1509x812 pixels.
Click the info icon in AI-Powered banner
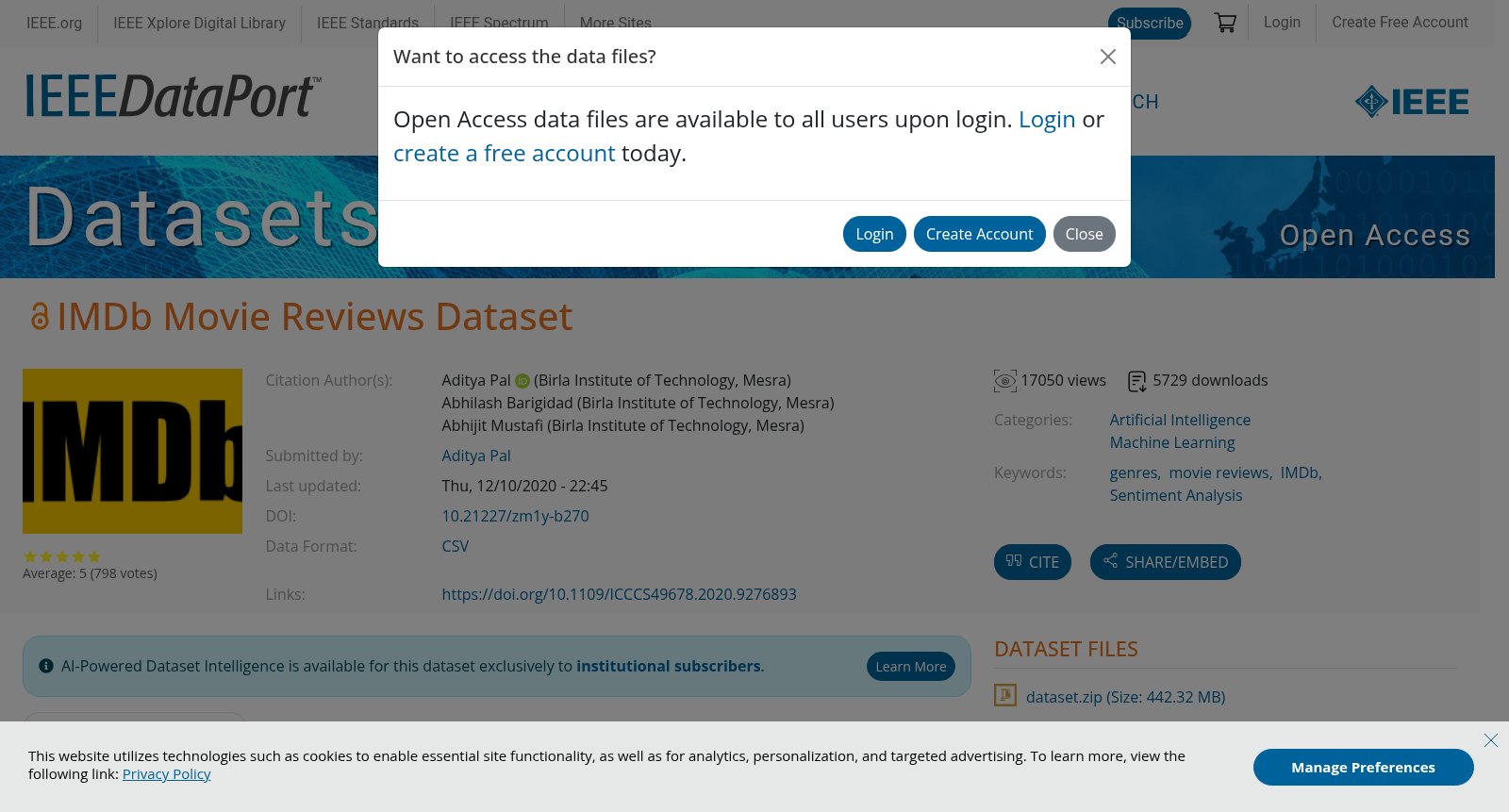[x=45, y=666]
